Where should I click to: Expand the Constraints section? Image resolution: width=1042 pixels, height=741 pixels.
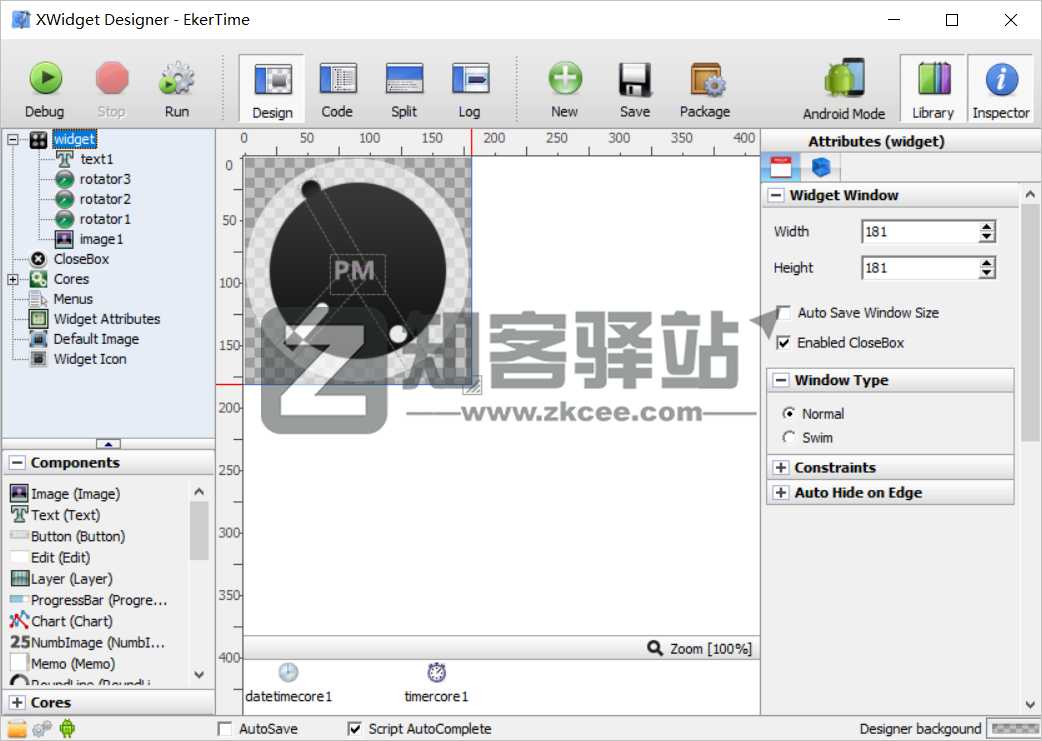coord(782,467)
